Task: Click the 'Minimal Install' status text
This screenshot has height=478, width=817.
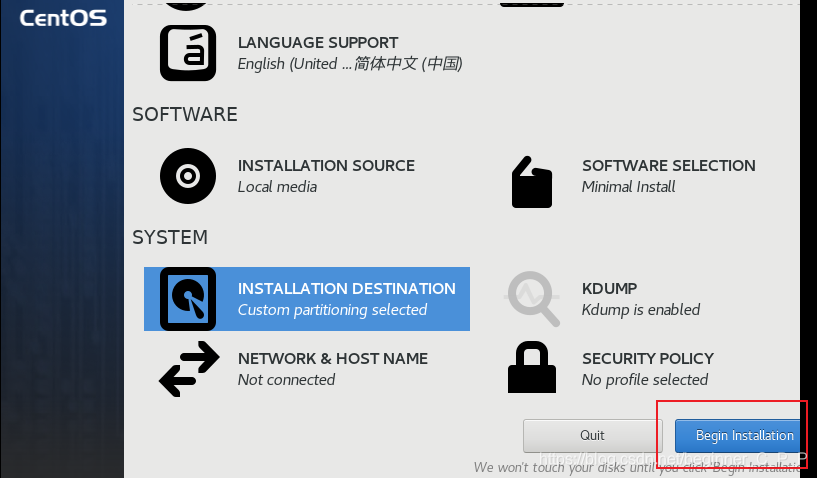Action: click(x=628, y=187)
